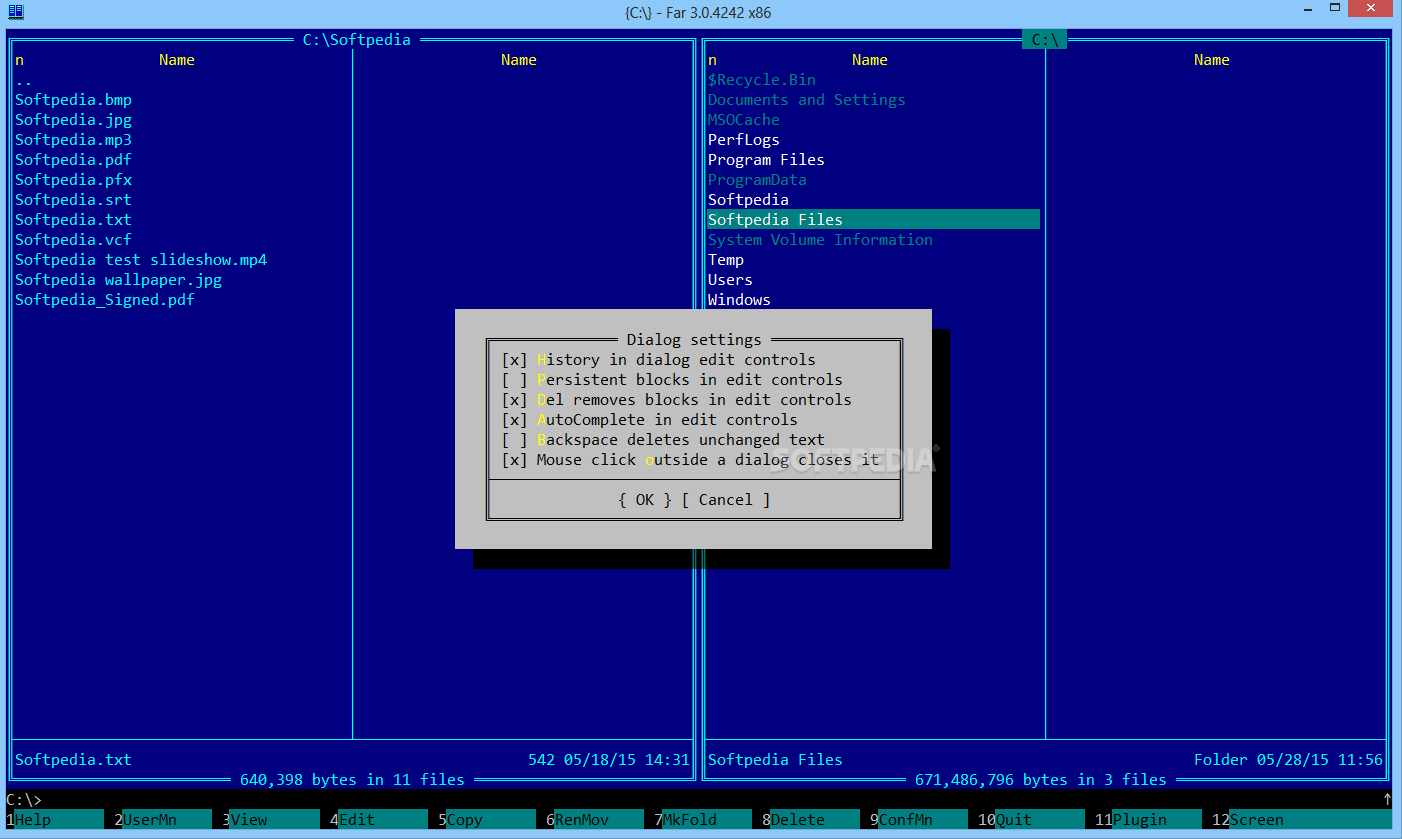Click View in the function key bar
The height and width of the screenshot is (839, 1402).
point(270,820)
